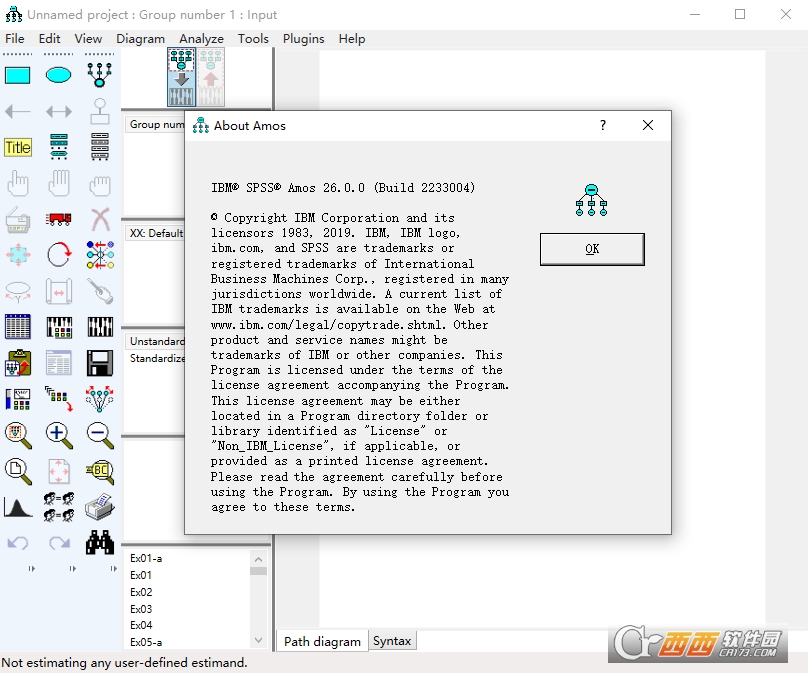Image resolution: width=808 pixels, height=673 pixels.
Task: Open the Edit menu
Action: click(x=49, y=39)
